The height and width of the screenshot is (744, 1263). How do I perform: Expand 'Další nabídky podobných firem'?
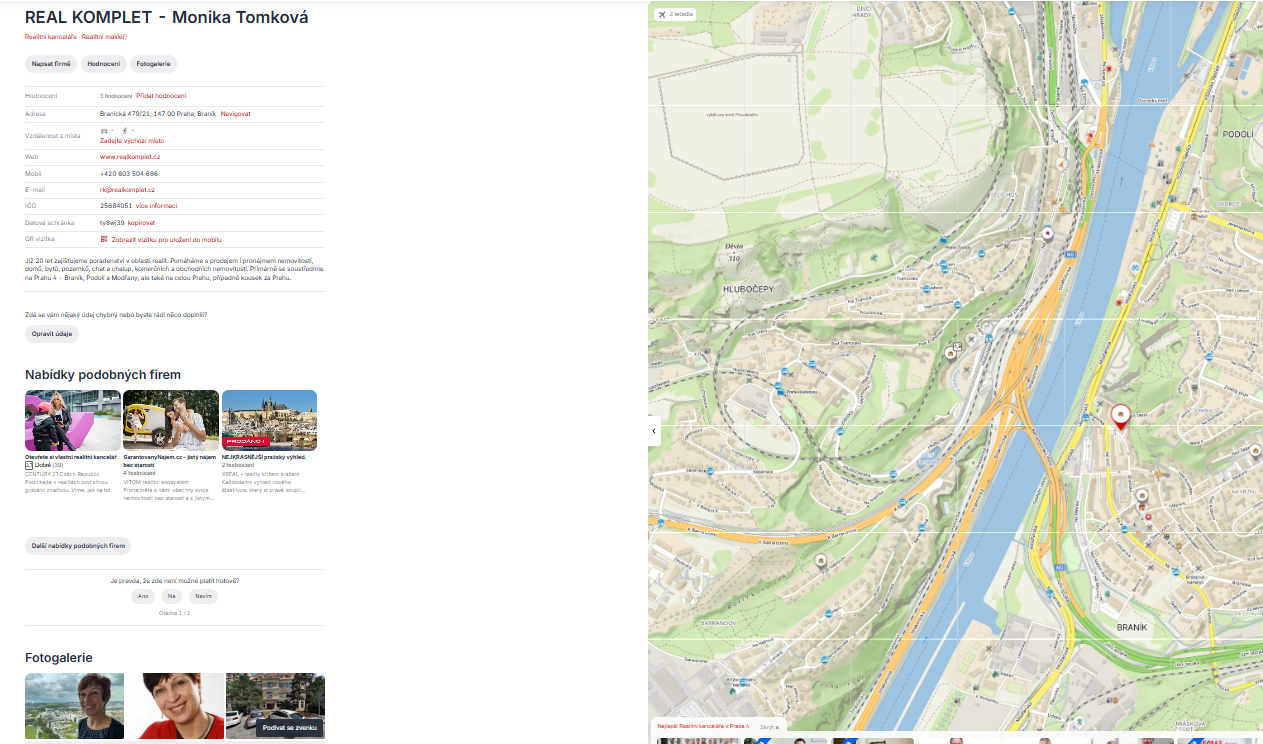[78, 546]
